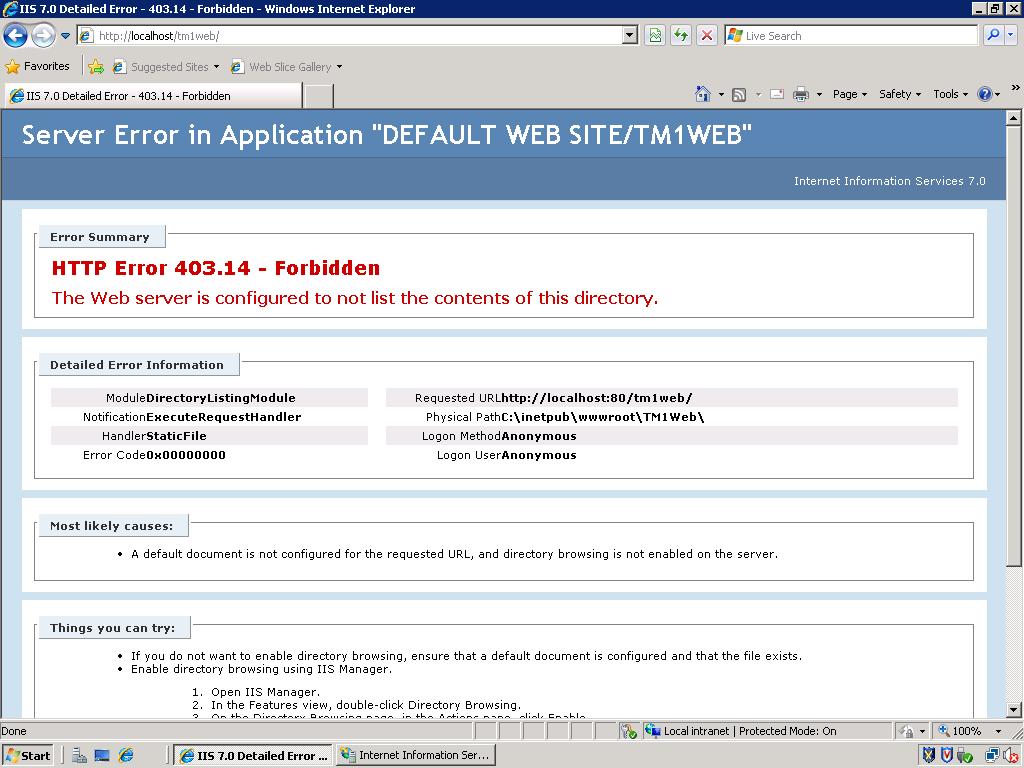This screenshot has width=1024, height=768.
Task: Click the 'StaticFile' handler value
Action: (176, 436)
